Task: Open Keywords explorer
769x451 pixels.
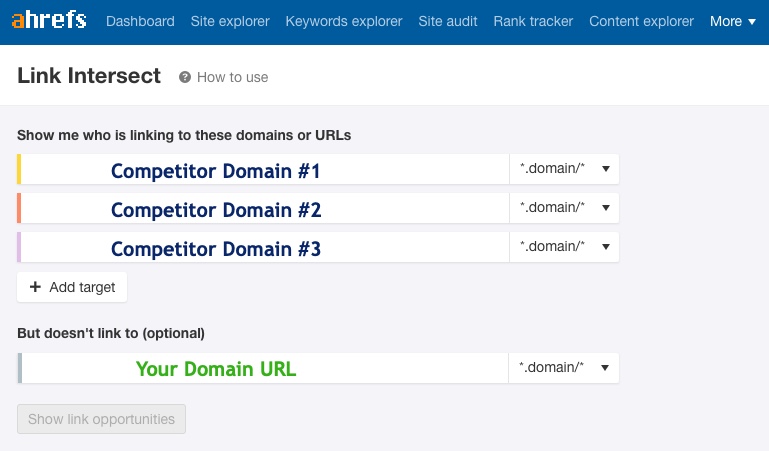Action: click(x=344, y=21)
